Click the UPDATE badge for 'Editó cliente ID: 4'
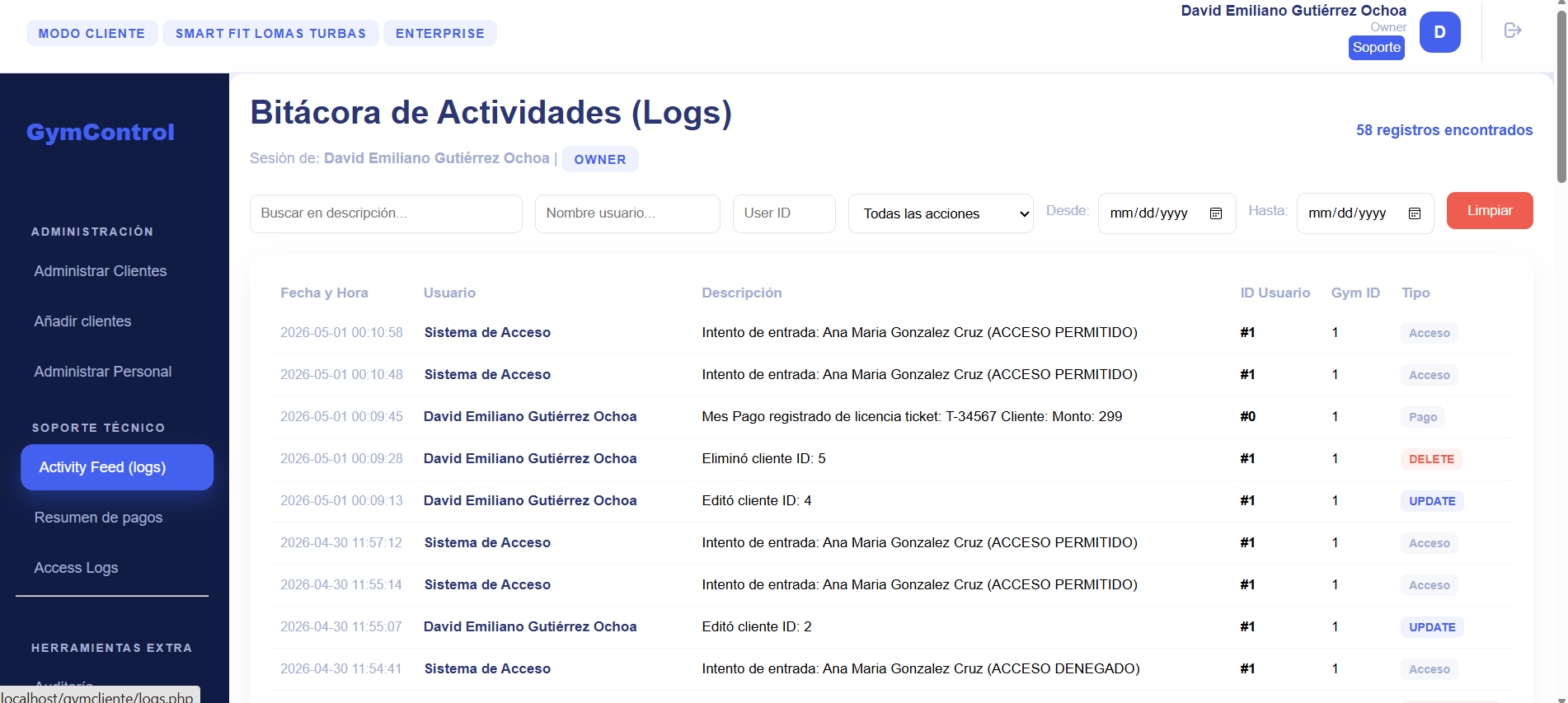This screenshot has width=1568, height=703. [x=1432, y=501]
